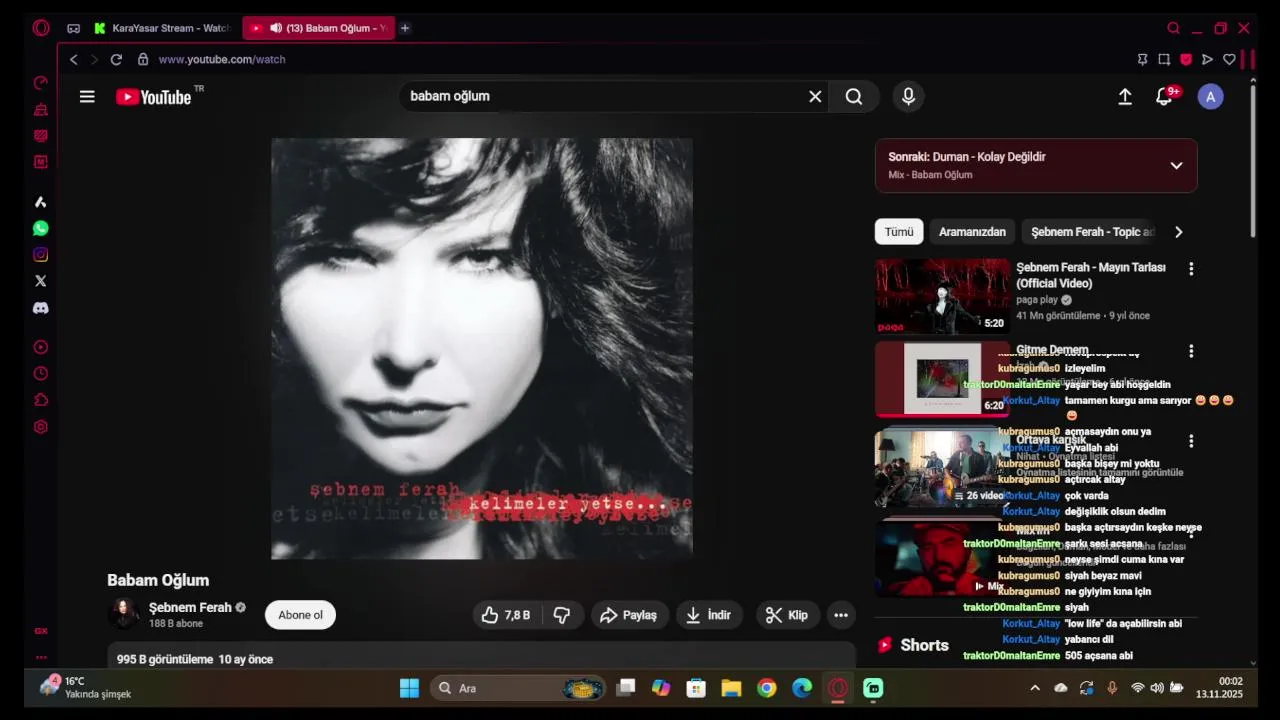Open File Explorer from taskbar
The height and width of the screenshot is (720, 1280).
(x=732, y=688)
